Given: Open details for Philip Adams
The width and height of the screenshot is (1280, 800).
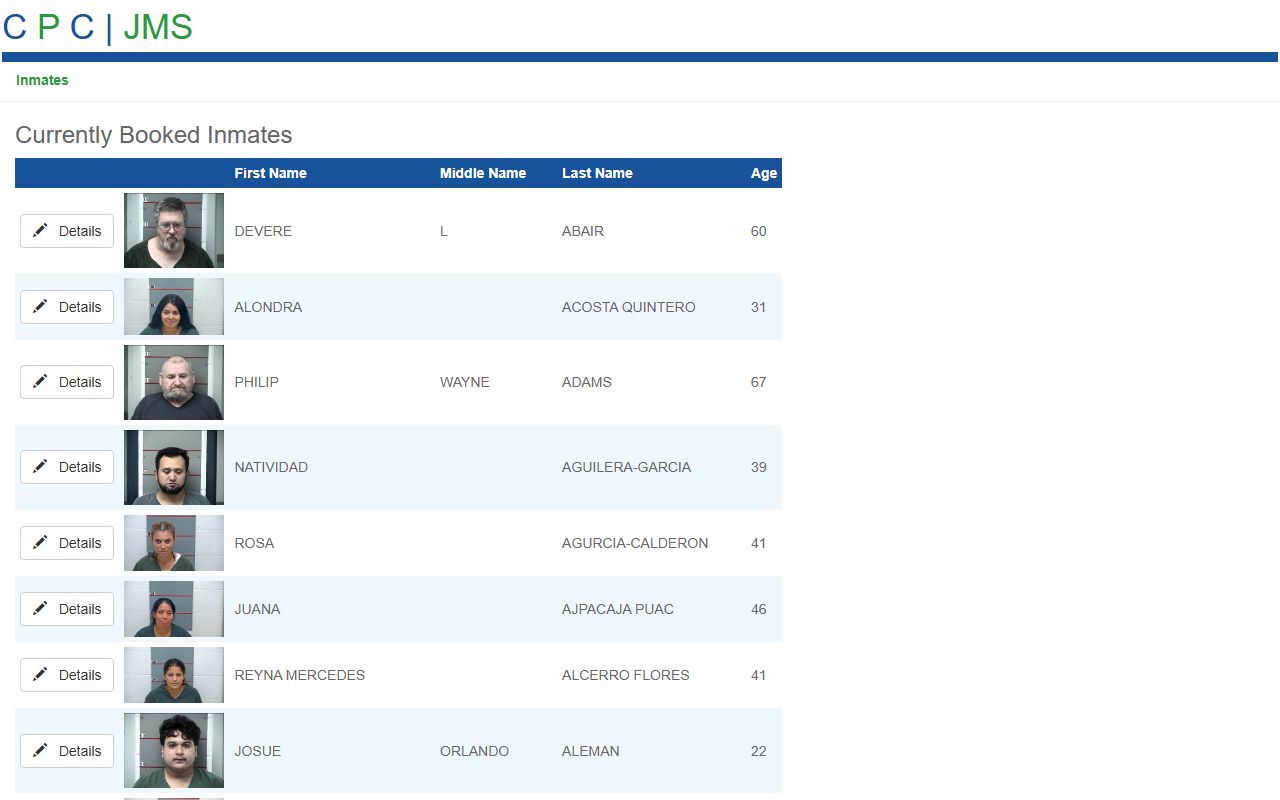Looking at the screenshot, I should point(67,382).
